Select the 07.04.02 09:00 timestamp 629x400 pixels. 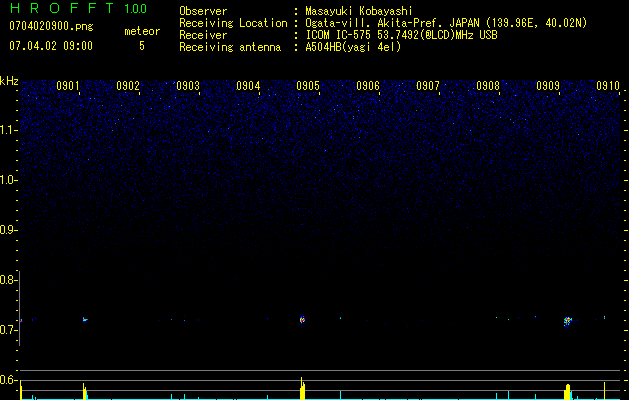pos(50,46)
